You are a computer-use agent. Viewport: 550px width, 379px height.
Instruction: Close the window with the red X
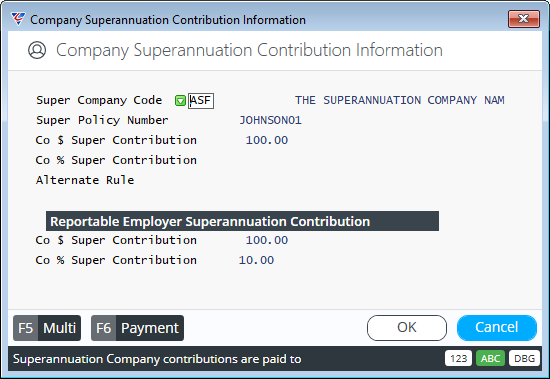click(x=524, y=19)
